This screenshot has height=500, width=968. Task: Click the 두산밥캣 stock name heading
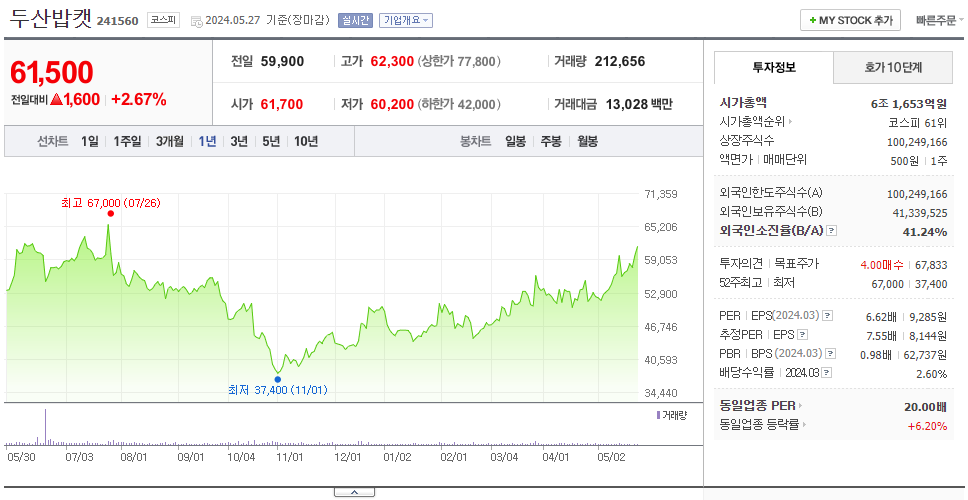point(51,19)
